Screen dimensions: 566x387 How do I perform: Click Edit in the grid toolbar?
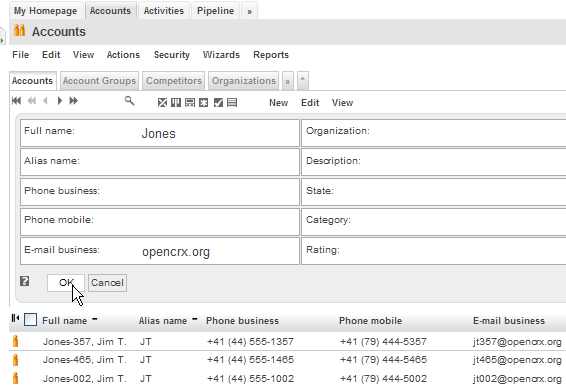click(310, 103)
